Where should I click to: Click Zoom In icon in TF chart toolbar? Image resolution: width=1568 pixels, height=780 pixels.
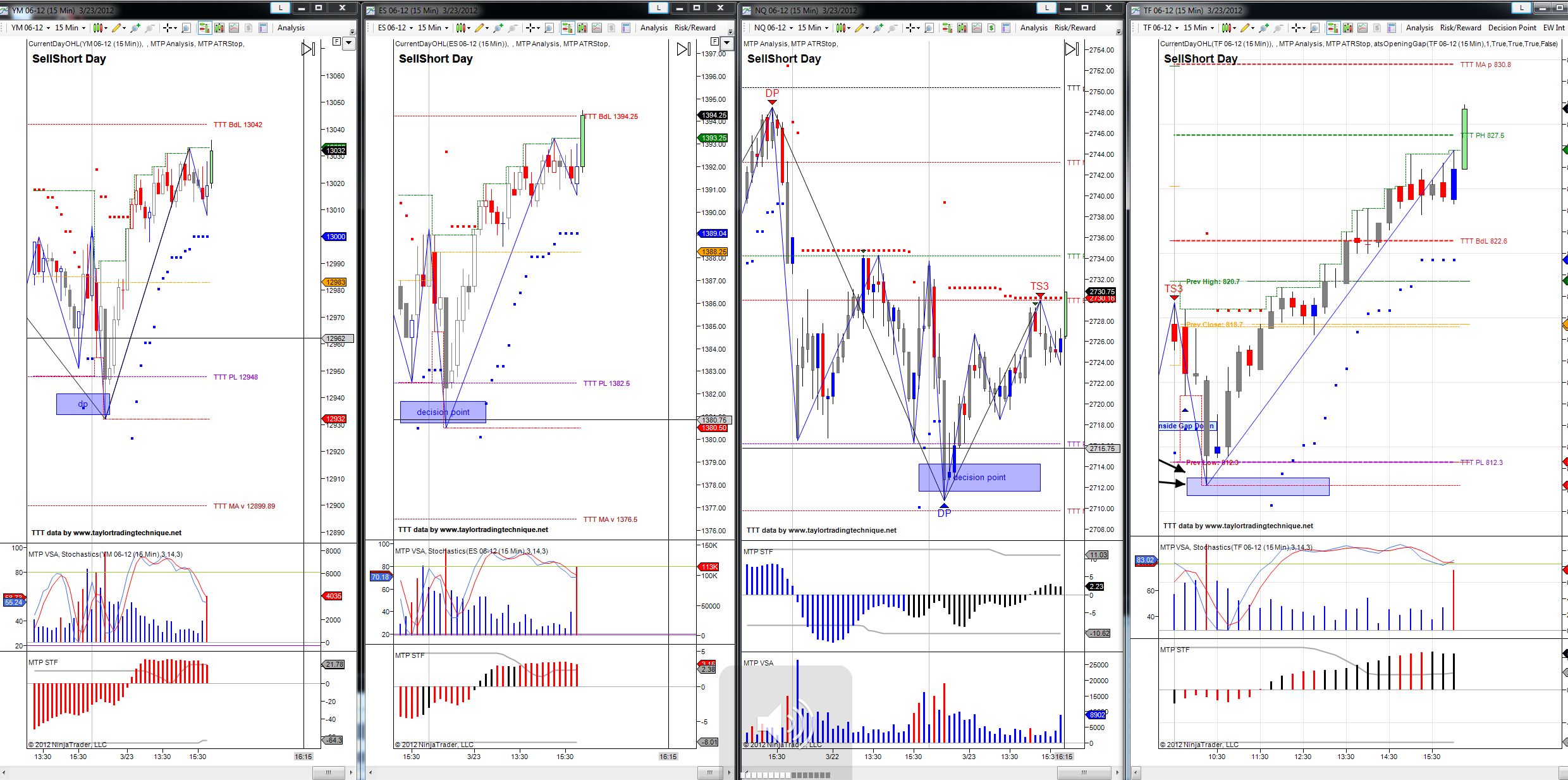[1264, 28]
